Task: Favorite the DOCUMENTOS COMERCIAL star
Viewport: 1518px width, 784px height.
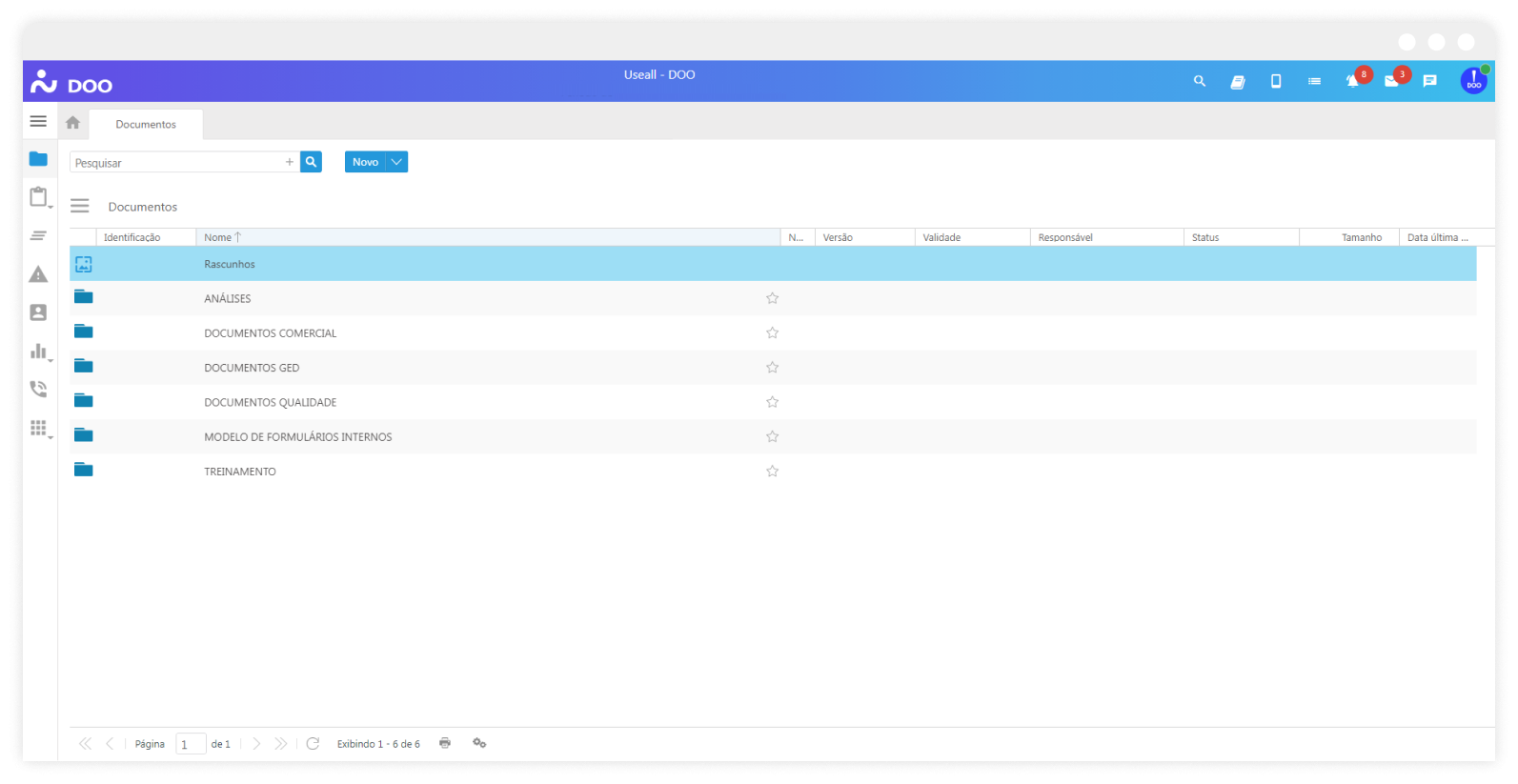Action: pyautogui.click(x=773, y=332)
